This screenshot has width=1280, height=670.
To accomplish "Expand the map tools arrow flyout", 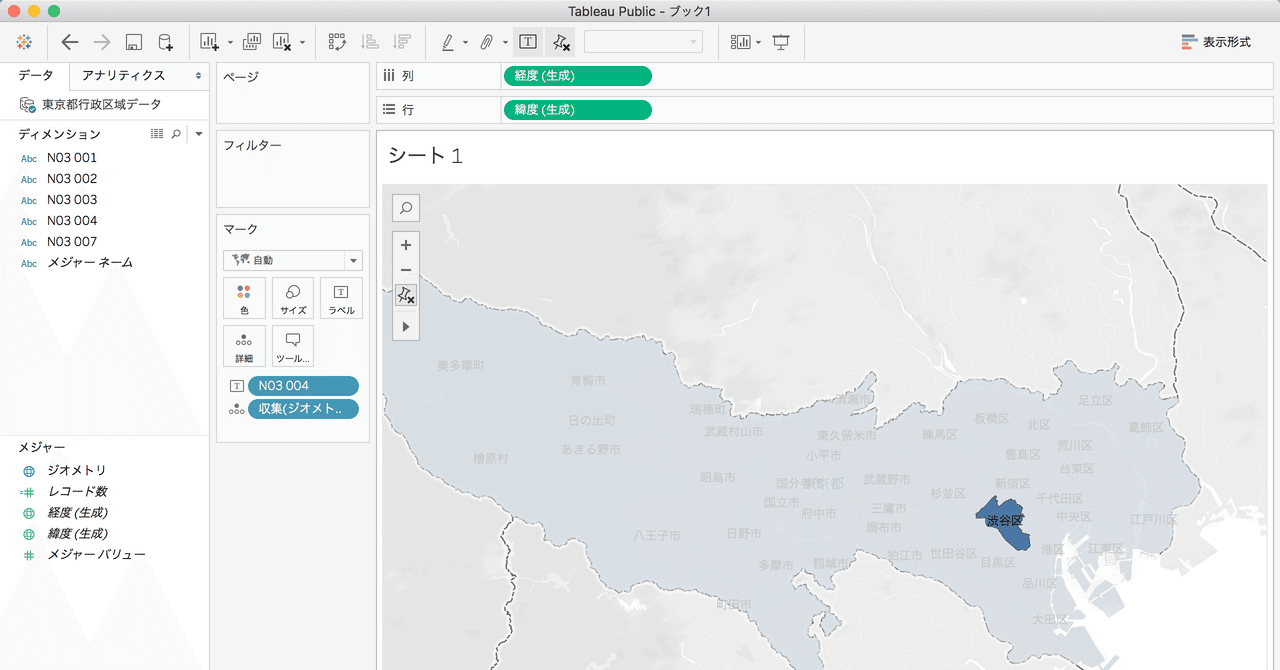I will tap(406, 327).
